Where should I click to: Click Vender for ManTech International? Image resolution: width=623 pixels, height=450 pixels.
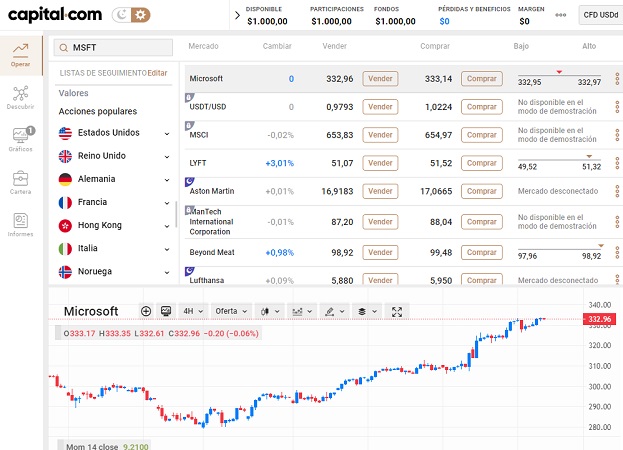pyautogui.click(x=380, y=222)
